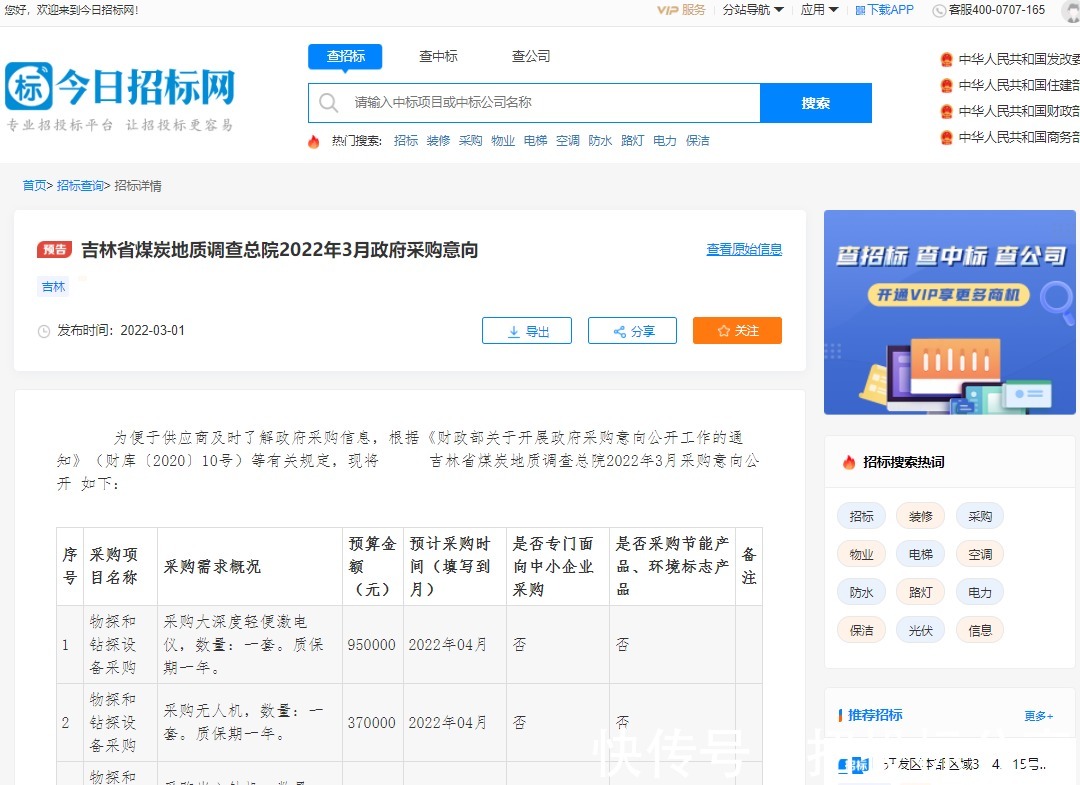The width and height of the screenshot is (1080, 785).
Task: Switch to the 查中标 tab
Action: [438, 56]
